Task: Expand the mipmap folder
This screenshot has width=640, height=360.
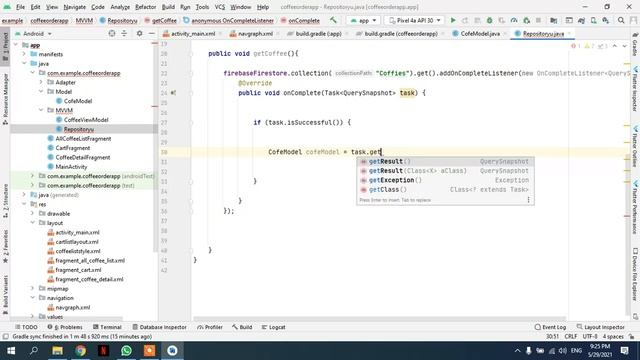Action: click(32, 289)
